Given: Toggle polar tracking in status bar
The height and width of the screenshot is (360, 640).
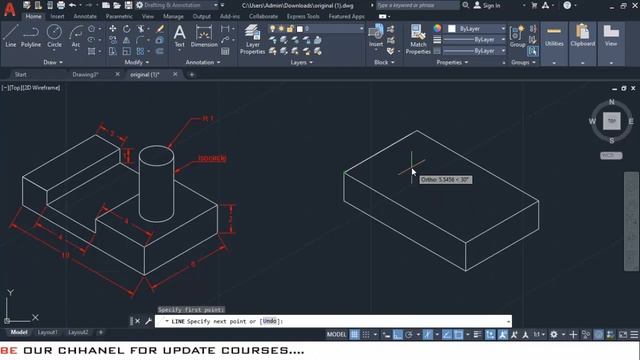Looking at the screenshot, I should [409, 335].
